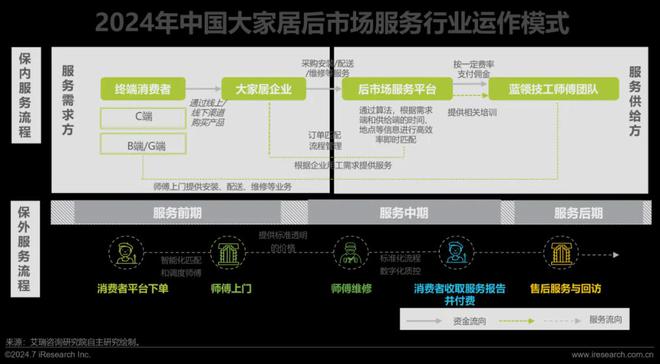Click the 通过线上/线下渠道购买产品 annotation
The width and height of the screenshot is (660, 364).
click(x=208, y=113)
